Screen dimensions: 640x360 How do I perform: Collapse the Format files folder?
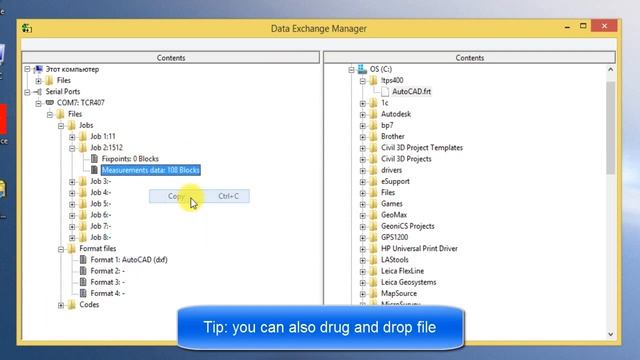coord(61,249)
